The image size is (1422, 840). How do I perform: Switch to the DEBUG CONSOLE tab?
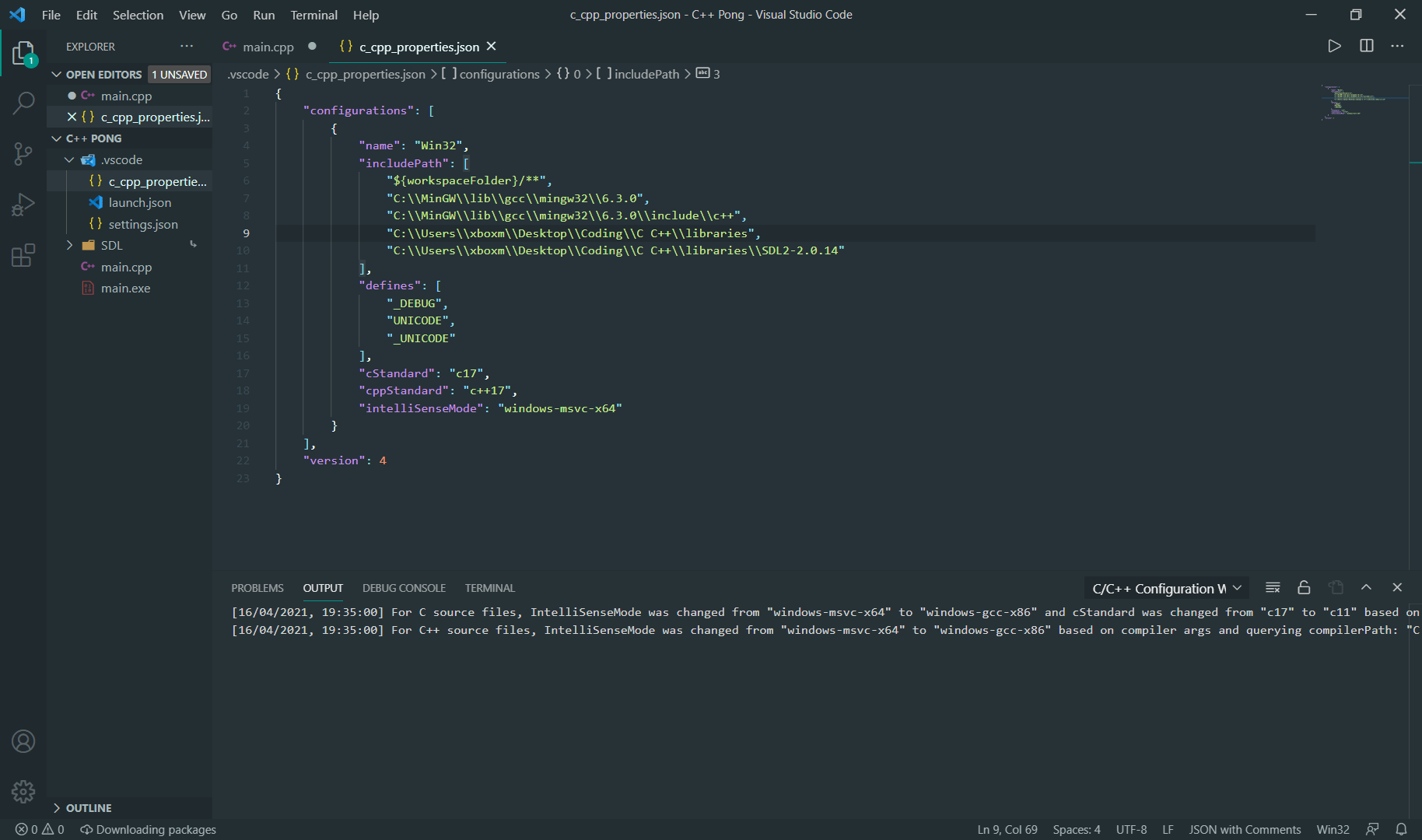[x=404, y=587]
